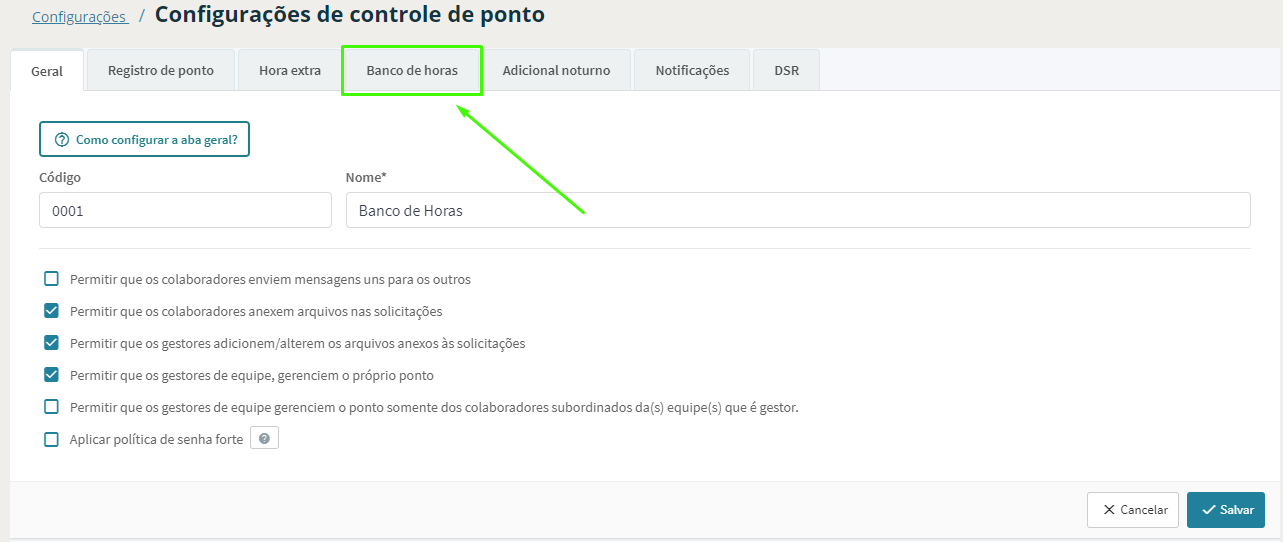Click Como configurar a aba geral button
This screenshot has height=542, width=1283.
click(x=144, y=140)
